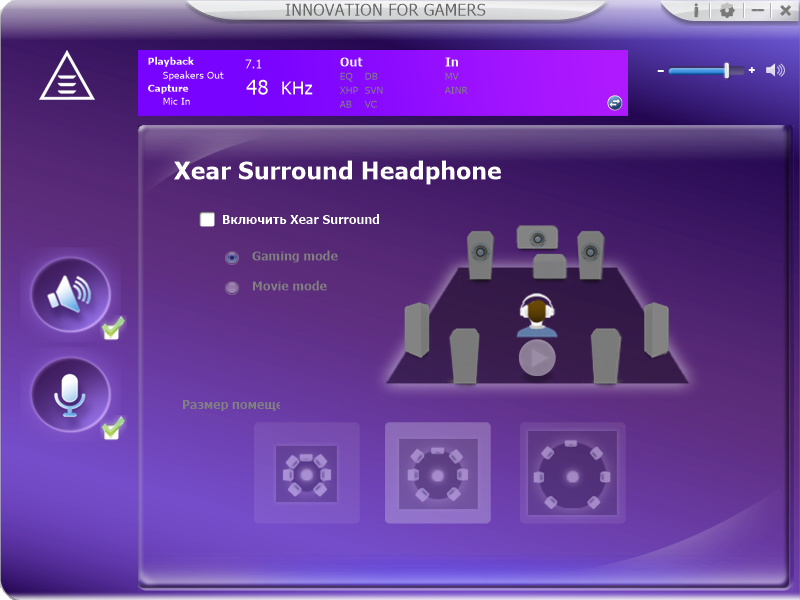Click the XHP output indicator
800x600 pixels.
[x=349, y=90]
